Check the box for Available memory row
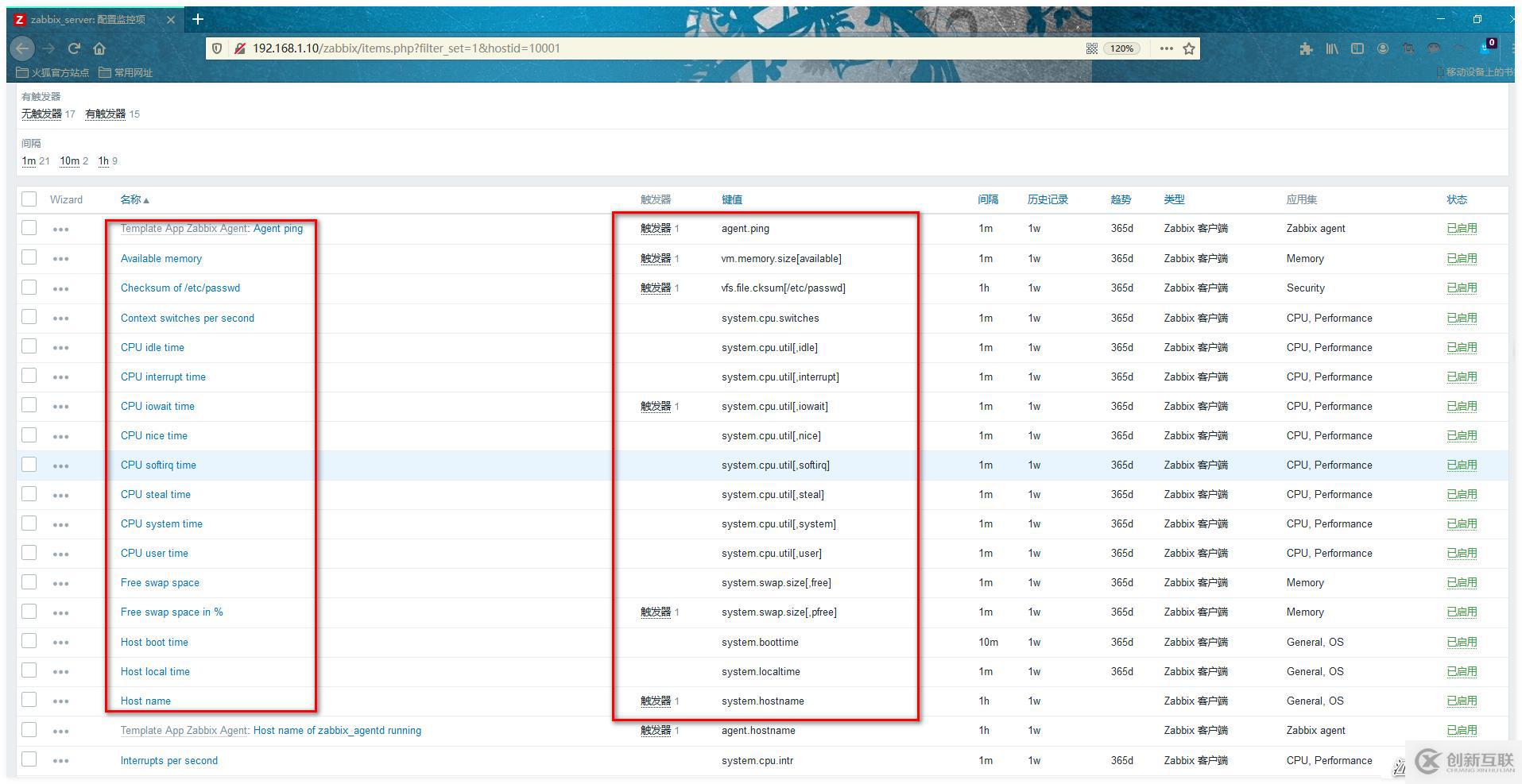The width and height of the screenshot is (1522, 784). pyautogui.click(x=29, y=257)
